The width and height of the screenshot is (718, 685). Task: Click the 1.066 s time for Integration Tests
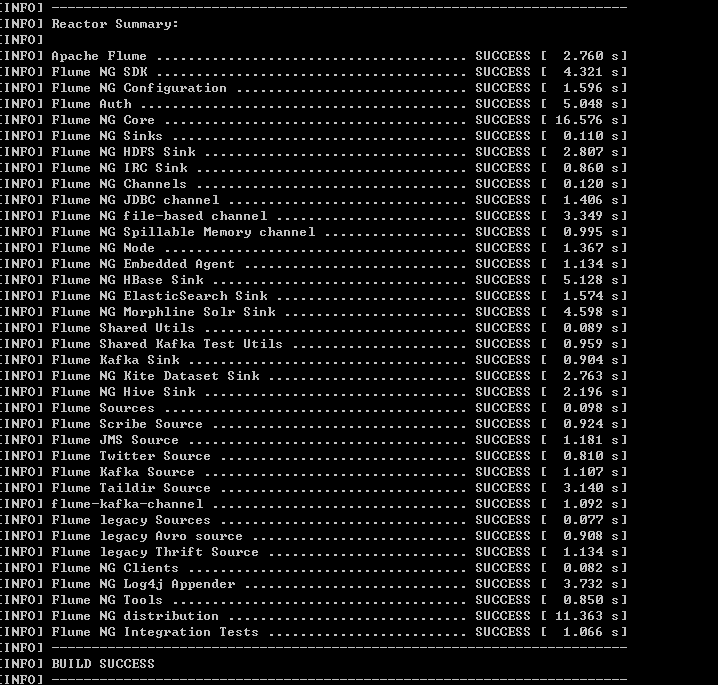[591, 633]
